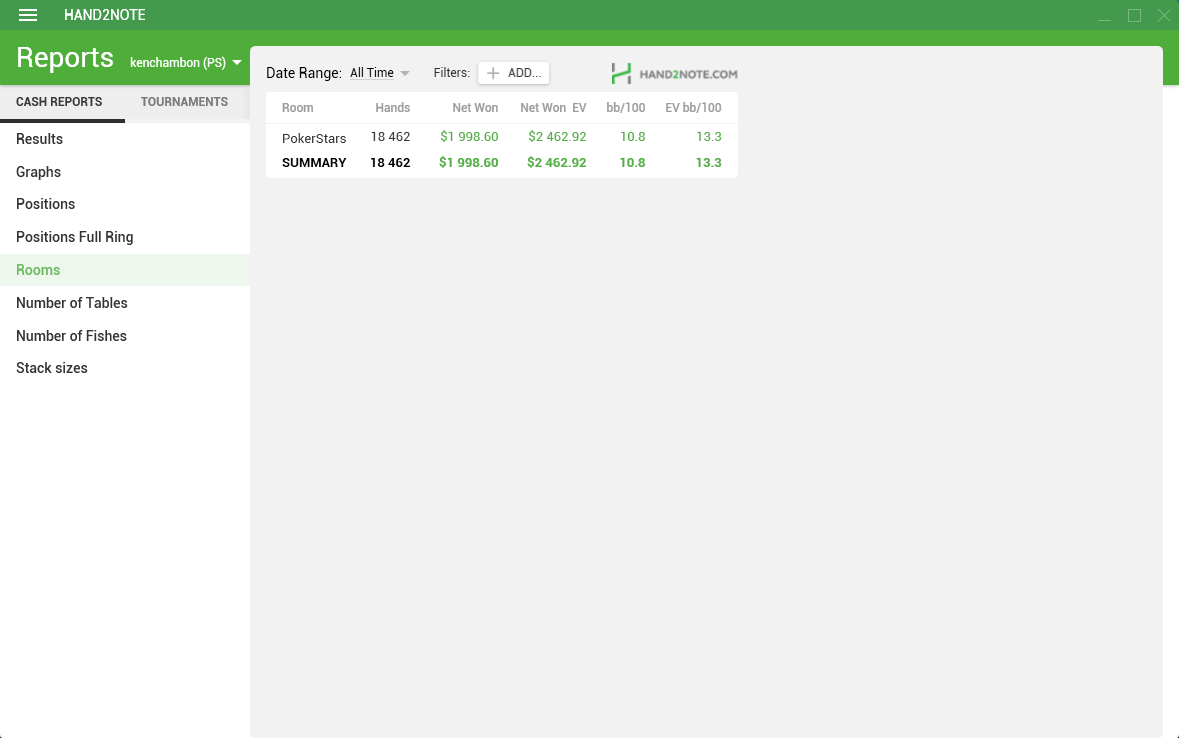Image resolution: width=1179 pixels, height=738 pixels.
Task: Open the Number of Tables report
Action: point(125,302)
